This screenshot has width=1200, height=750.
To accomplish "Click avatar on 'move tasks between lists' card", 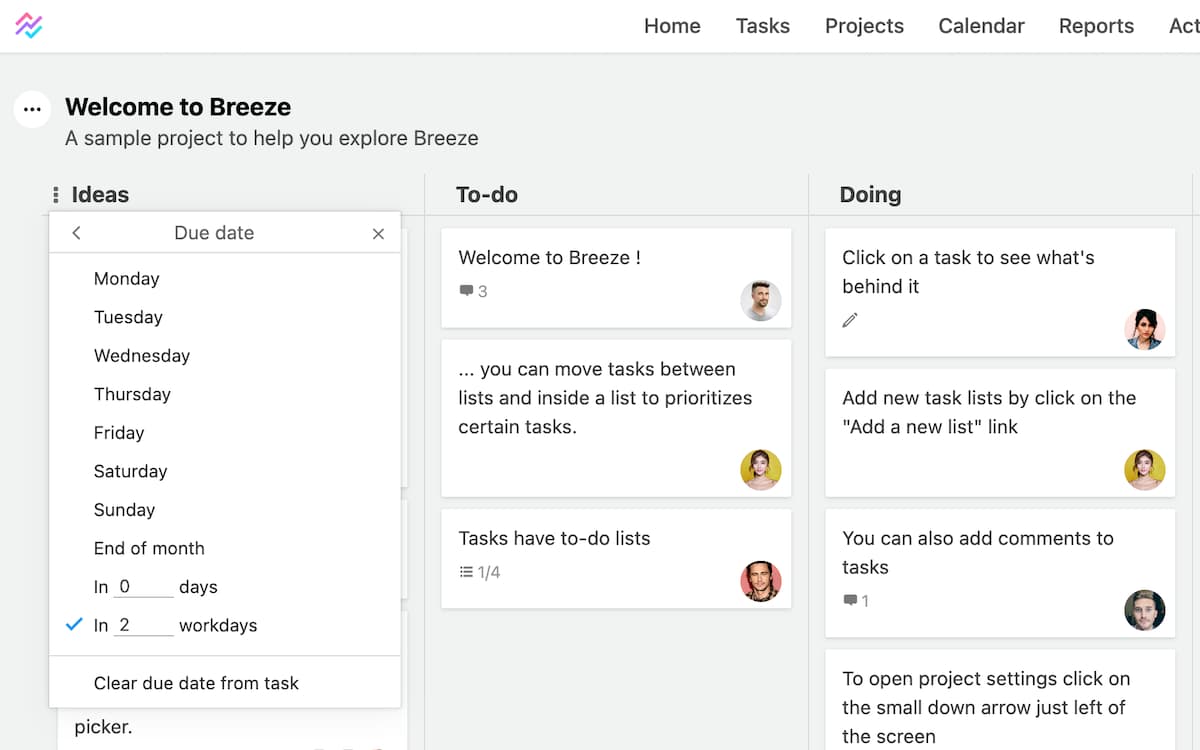I will tap(761, 469).
